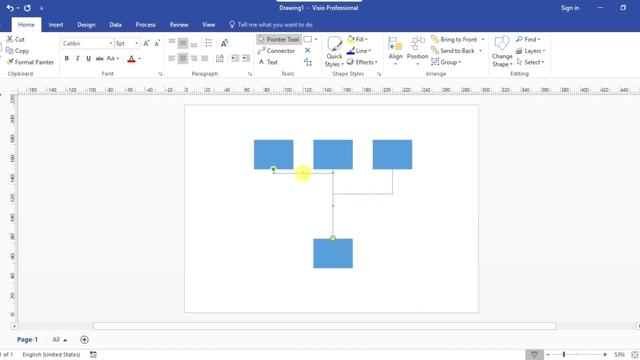Open the font color dropdown arrow
640x360 pixels.
[140, 59]
